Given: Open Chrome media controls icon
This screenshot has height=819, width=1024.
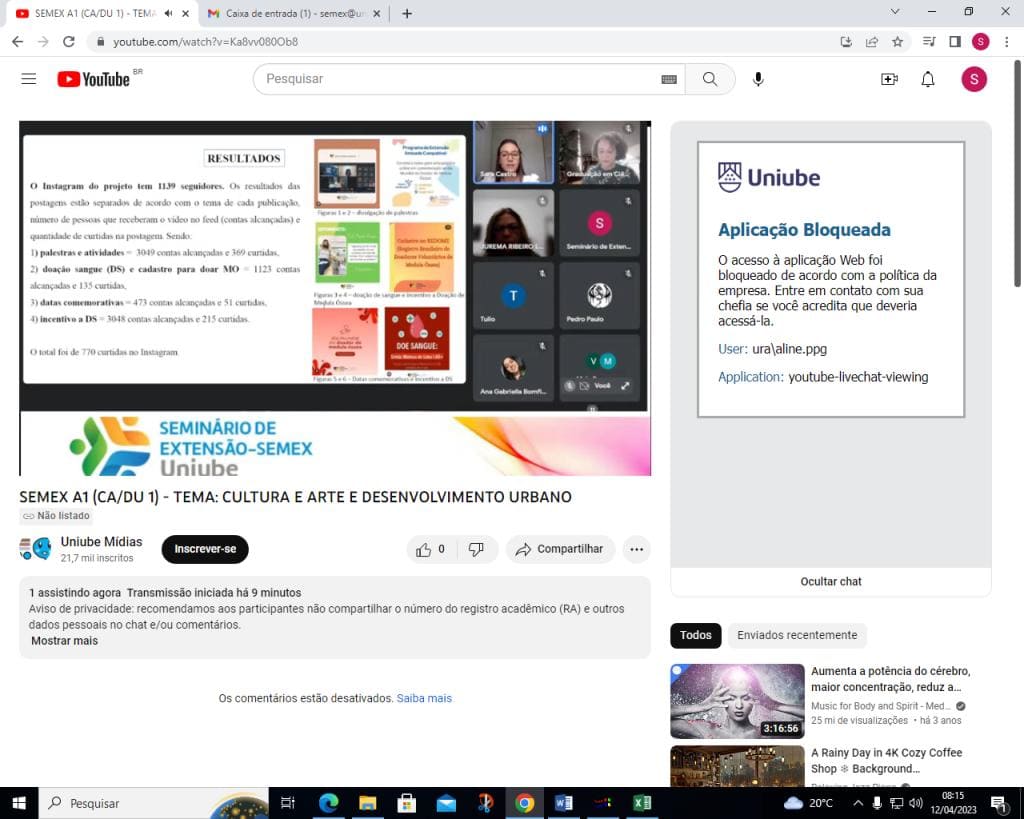Looking at the screenshot, I should pyautogui.click(x=929, y=42).
